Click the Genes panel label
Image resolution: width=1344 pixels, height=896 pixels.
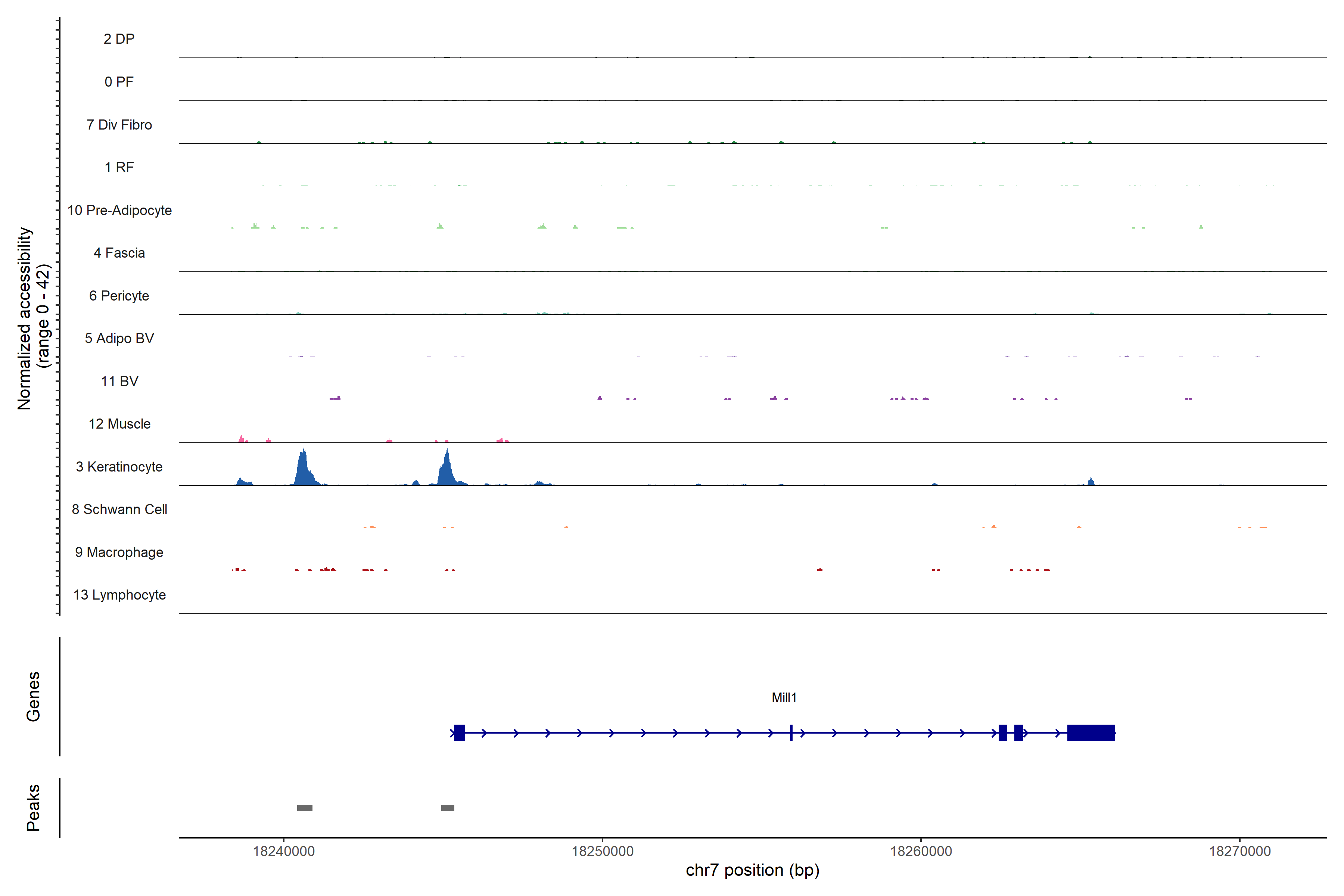coord(33,697)
